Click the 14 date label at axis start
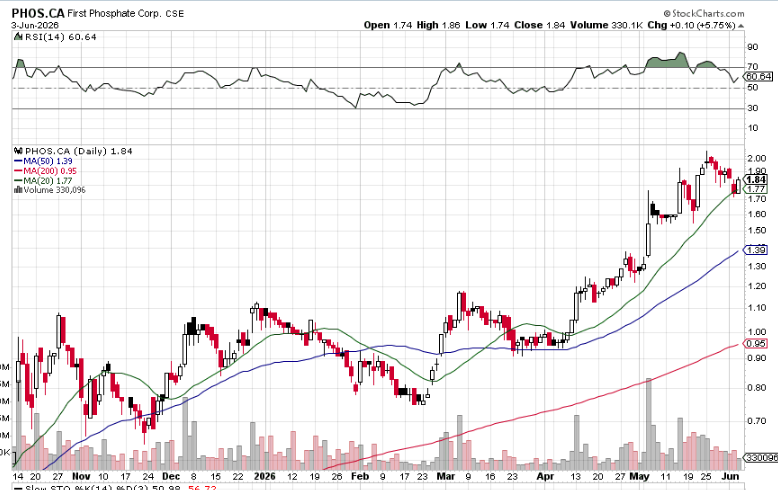 click(x=18, y=476)
